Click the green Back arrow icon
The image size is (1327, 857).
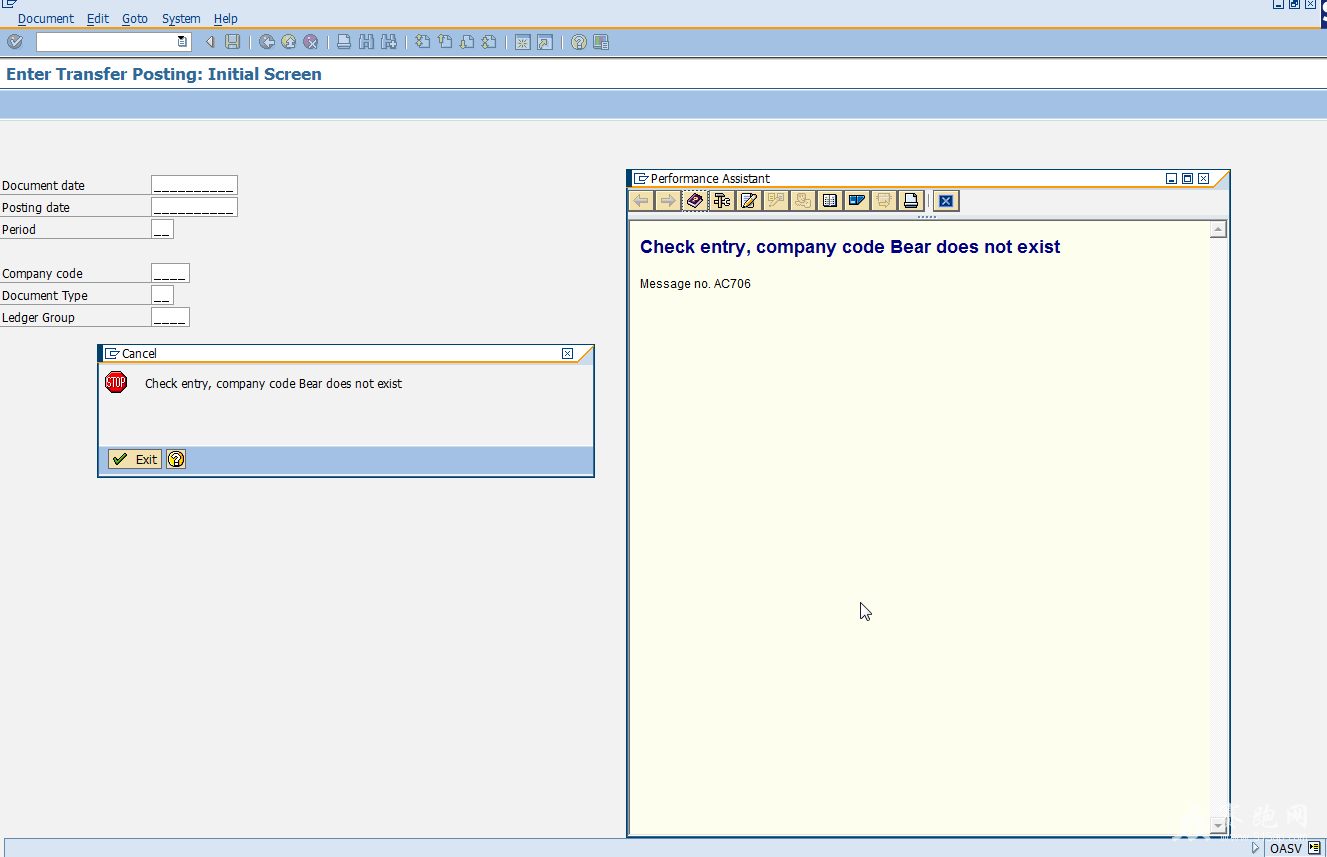267,42
